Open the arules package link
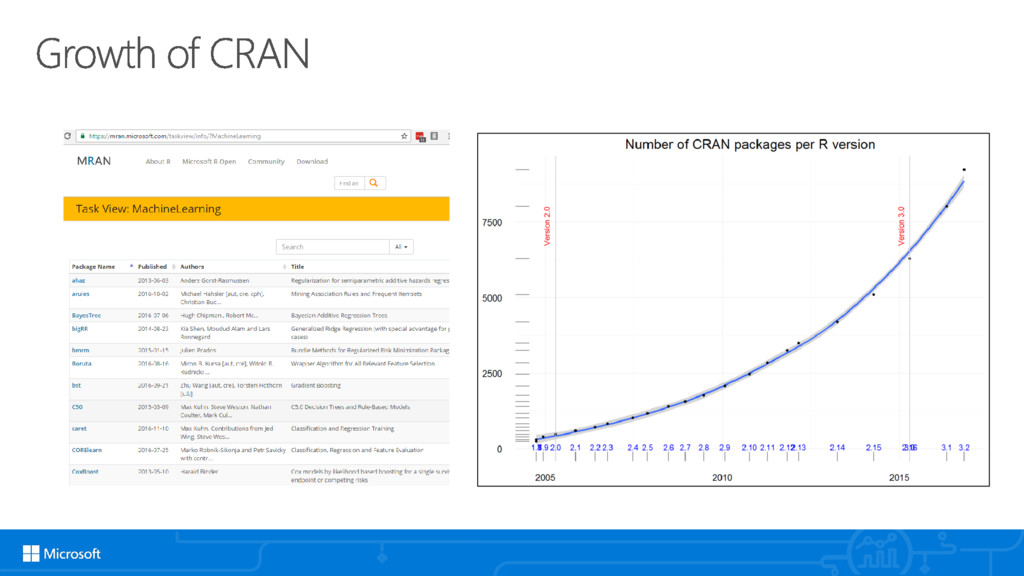 point(80,294)
